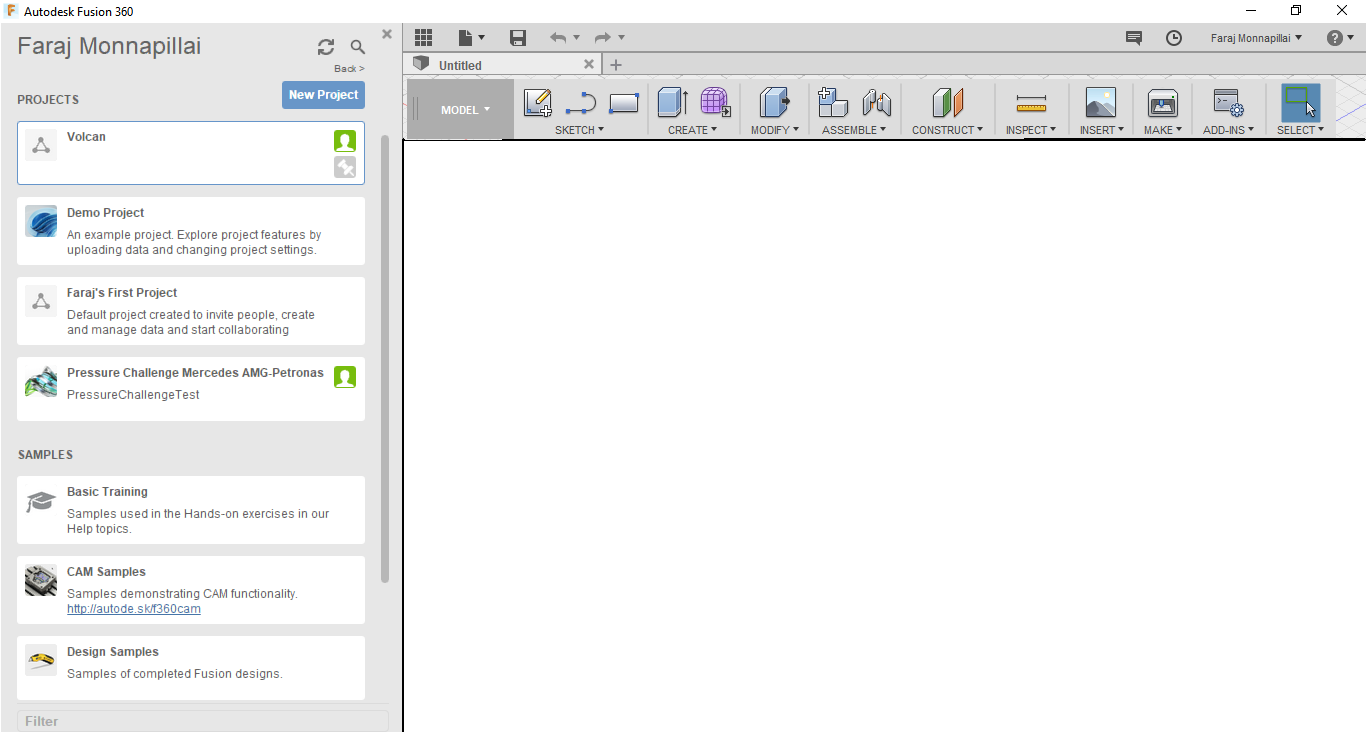
Task: Open Faraj's First Project
Action: pyautogui.click(x=191, y=311)
